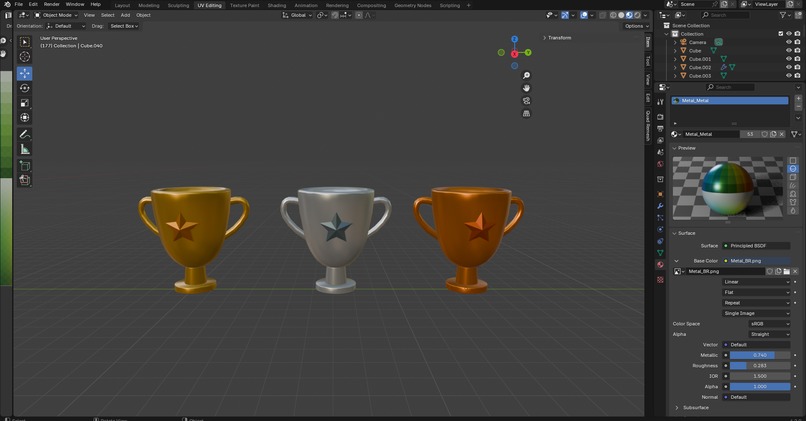Switch to Geometry Nodes workspace tab
Screen dimensions: 806x421
pyautogui.click(x=413, y=5)
